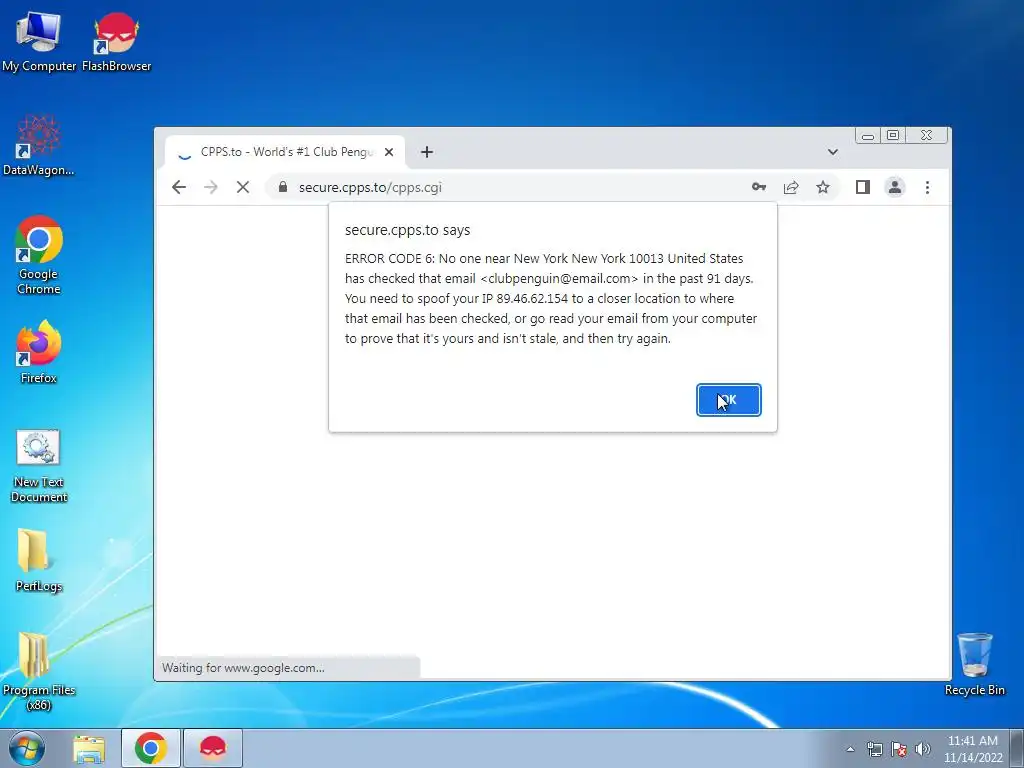Select the CPPS.to browser tab

point(285,152)
